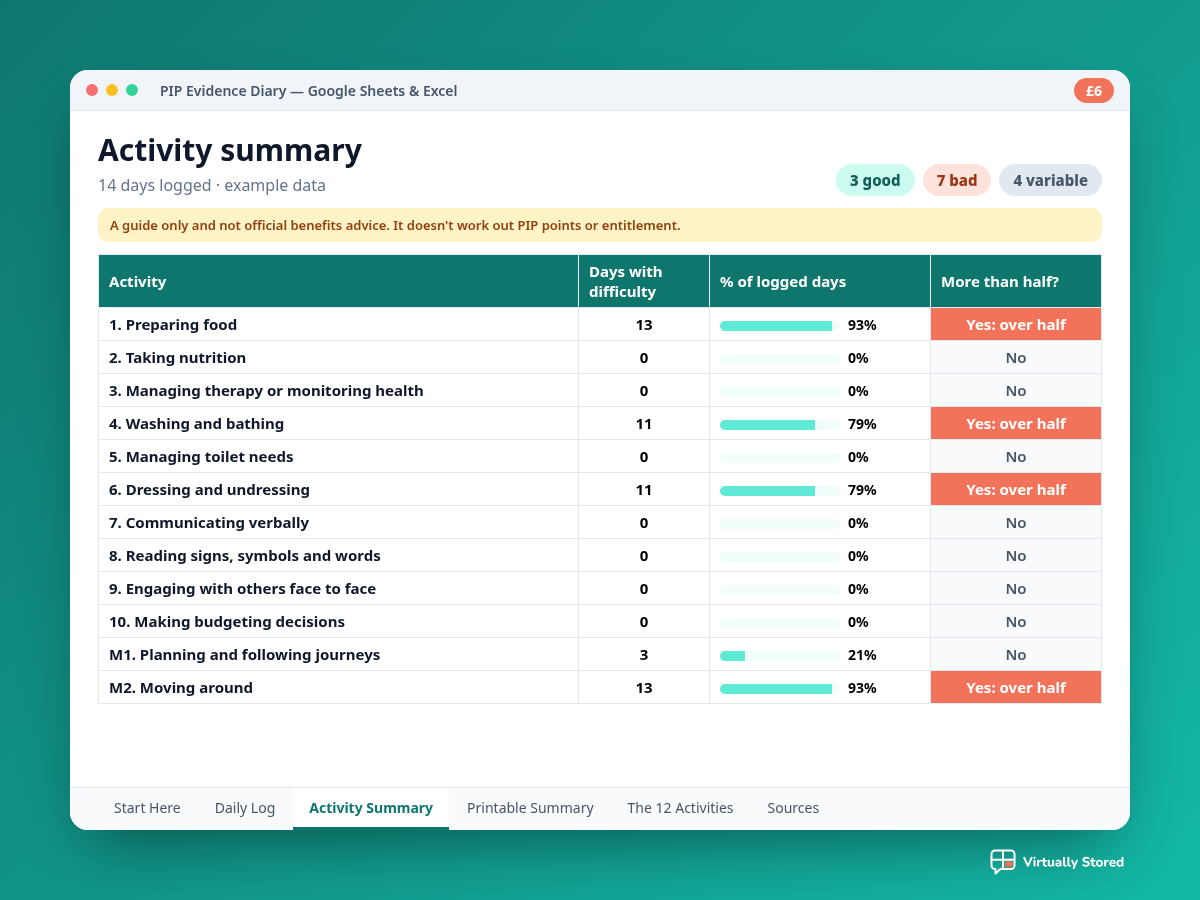This screenshot has height=900, width=1200.
Task: Click the Virtually Stored logo icon
Action: pos(1002,861)
